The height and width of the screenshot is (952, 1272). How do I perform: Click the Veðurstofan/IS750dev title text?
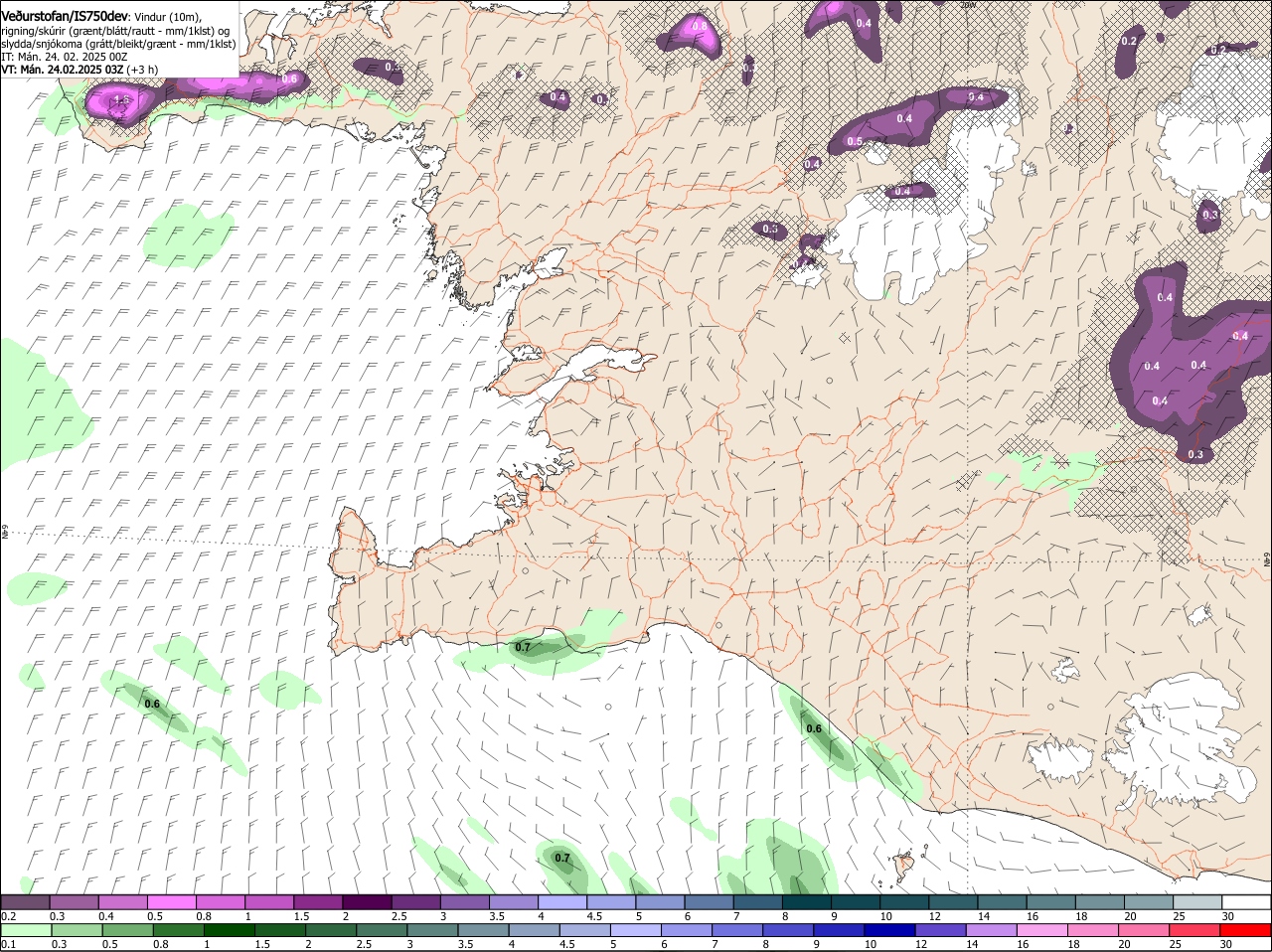pyautogui.click(x=65, y=17)
